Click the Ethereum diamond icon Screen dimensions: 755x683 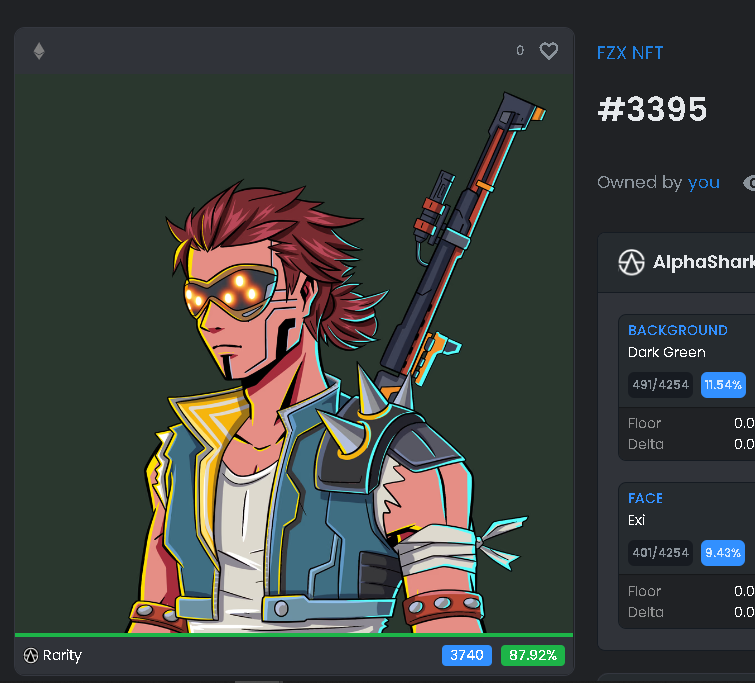39,51
